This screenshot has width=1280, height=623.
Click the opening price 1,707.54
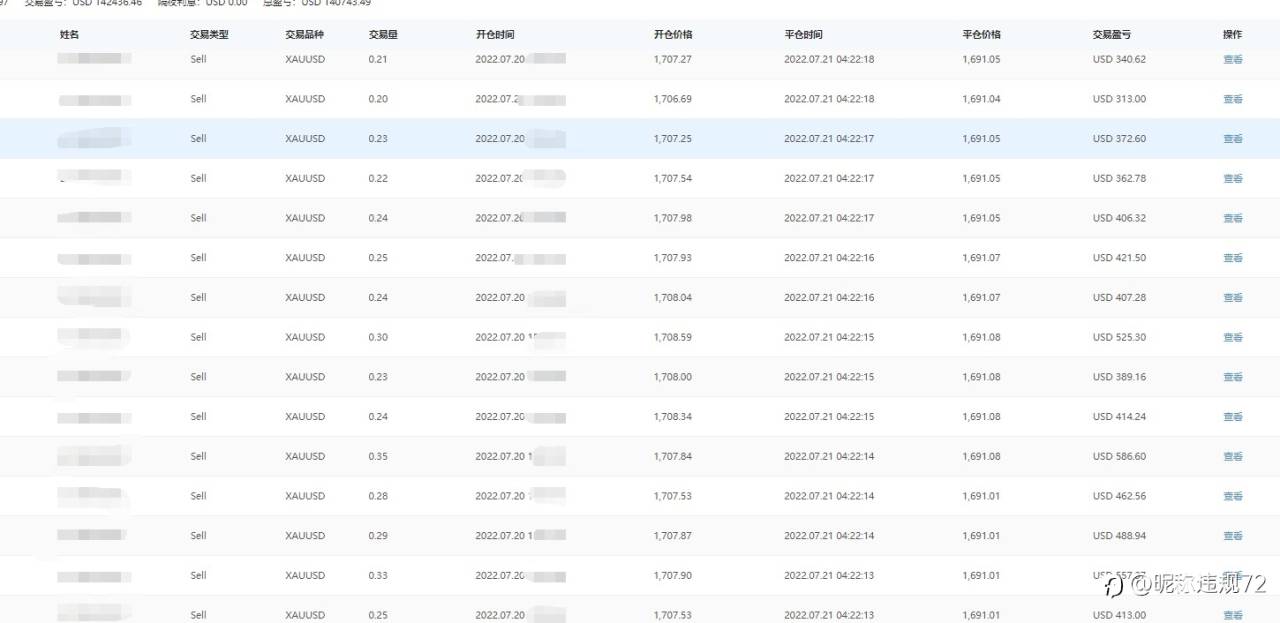[672, 178]
